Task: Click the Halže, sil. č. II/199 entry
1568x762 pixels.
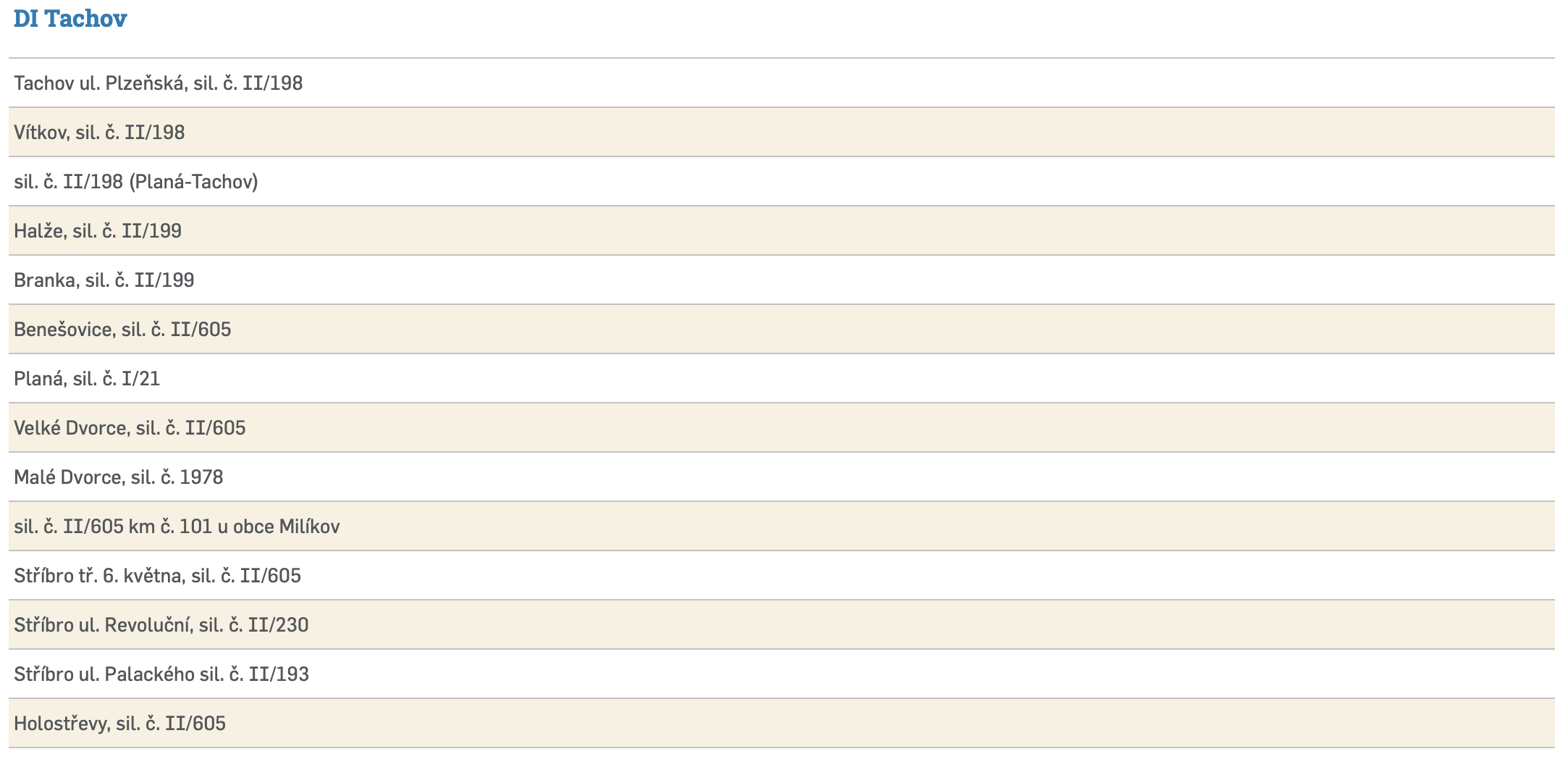Action: click(98, 231)
